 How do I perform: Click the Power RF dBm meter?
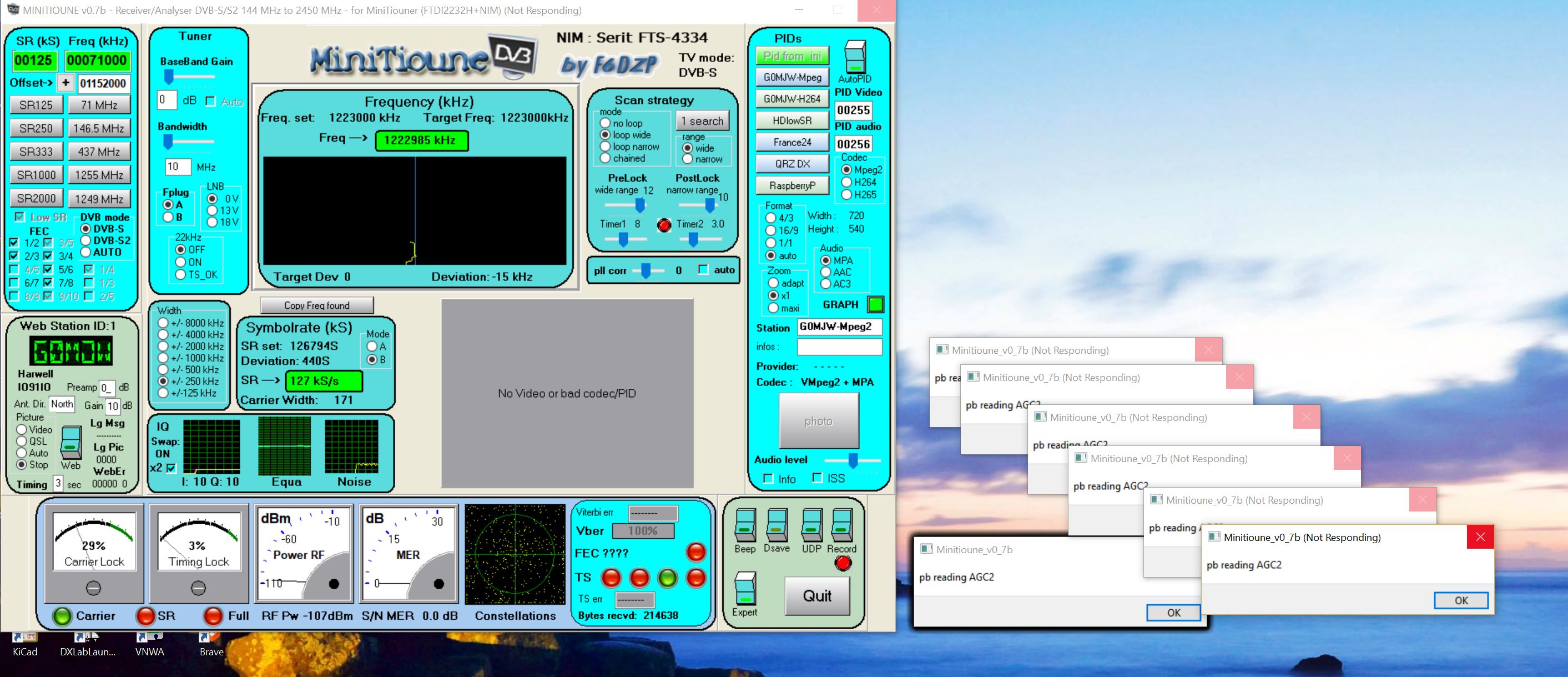[304, 553]
